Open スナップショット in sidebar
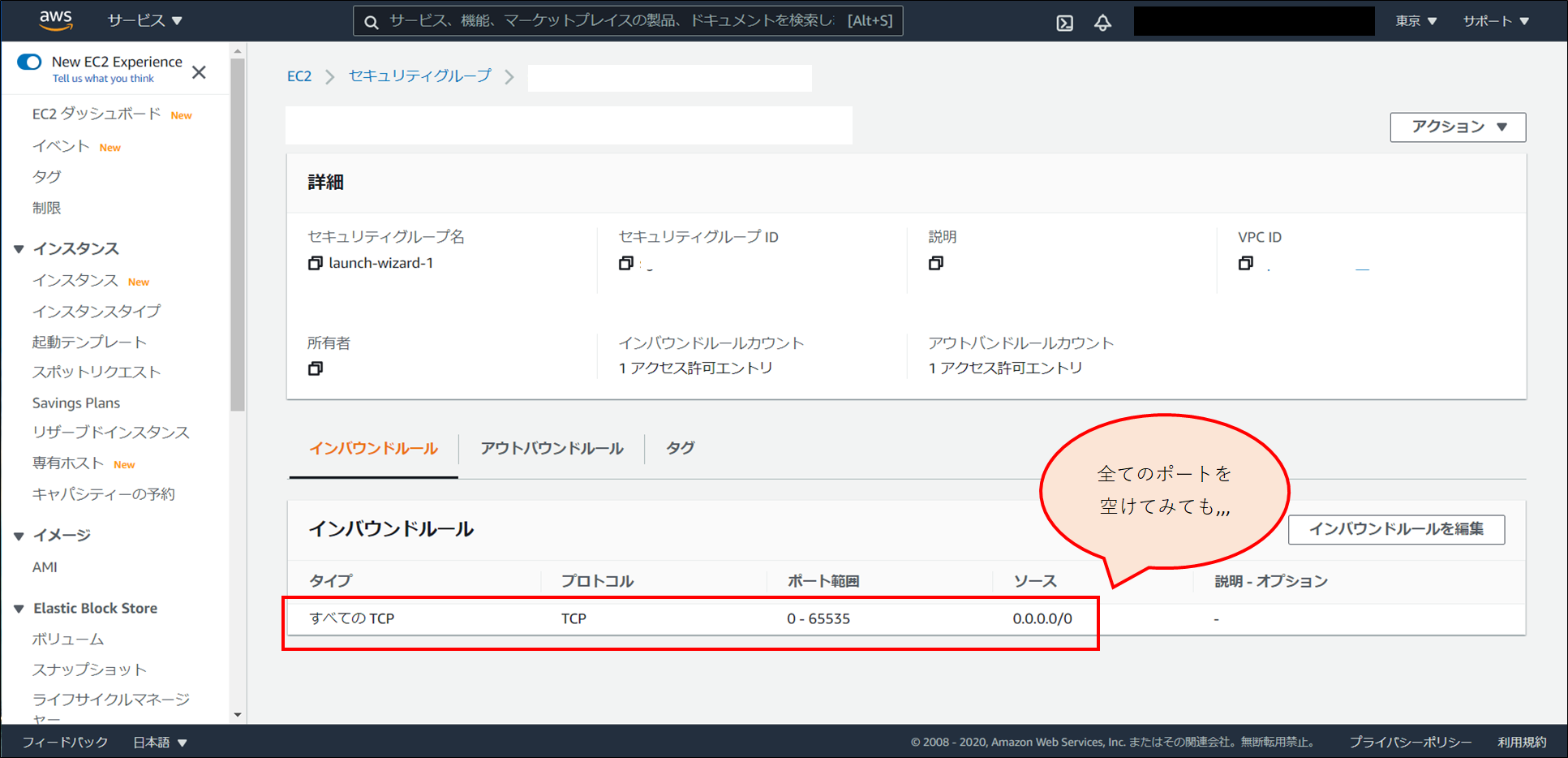Screen dimensions: 1568x758 tap(89, 670)
